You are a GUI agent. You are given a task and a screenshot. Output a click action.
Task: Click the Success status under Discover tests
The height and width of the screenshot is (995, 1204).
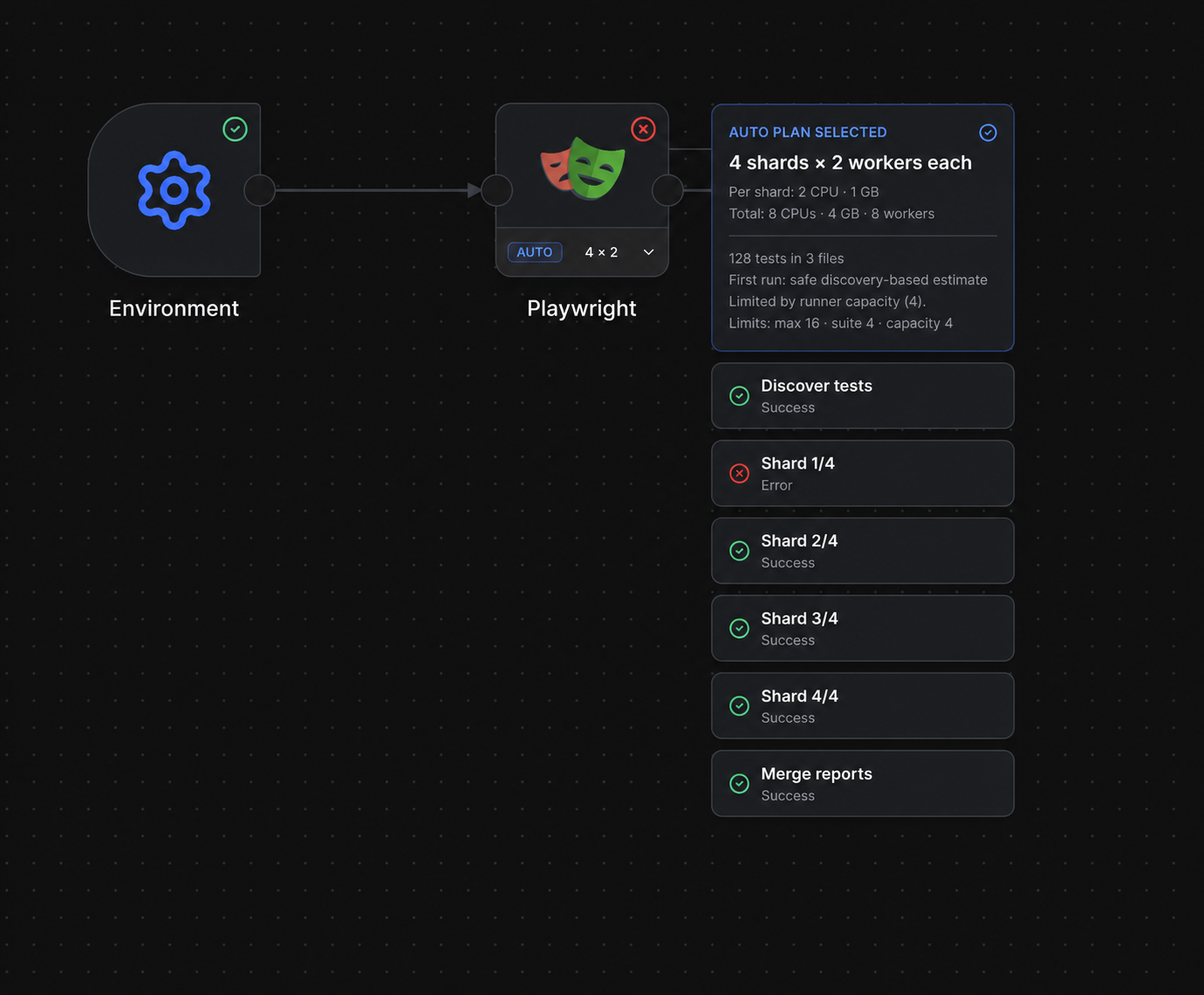(x=788, y=408)
